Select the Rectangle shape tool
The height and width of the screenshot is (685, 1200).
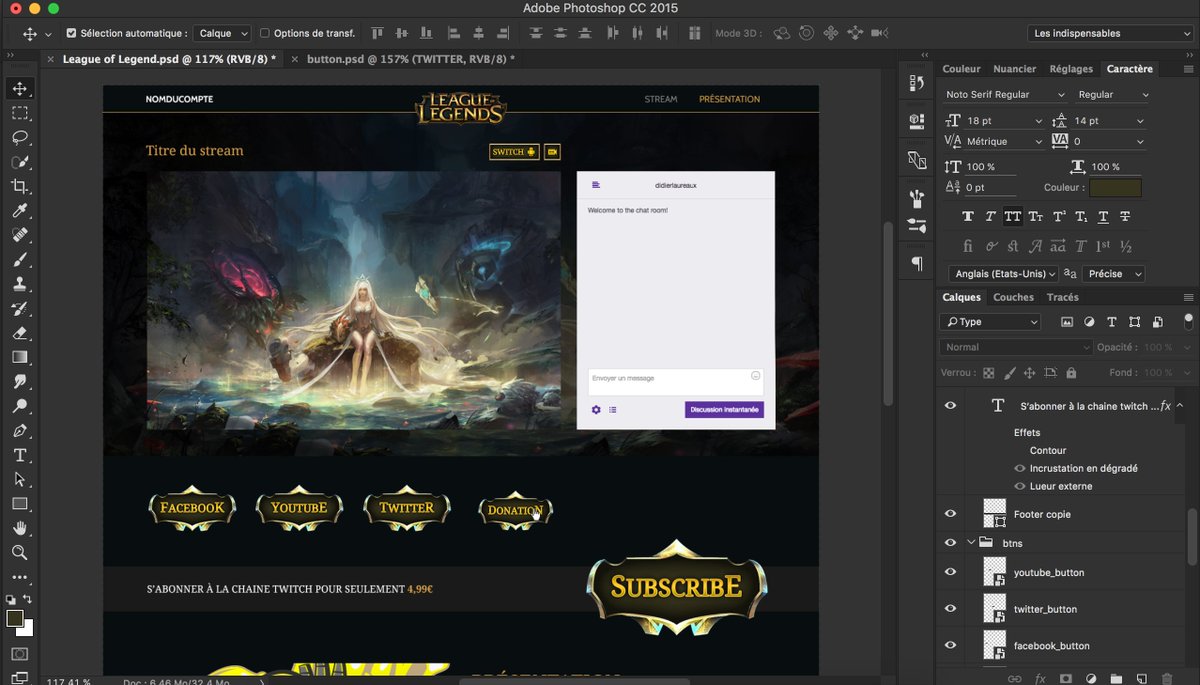(x=19, y=503)
